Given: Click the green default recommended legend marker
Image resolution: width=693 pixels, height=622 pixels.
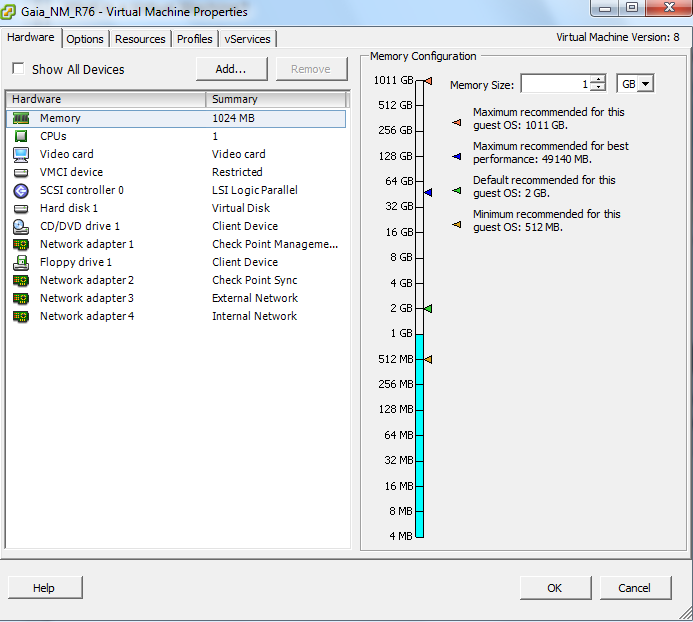Looking at the screenshot, I should click(457, 191).
